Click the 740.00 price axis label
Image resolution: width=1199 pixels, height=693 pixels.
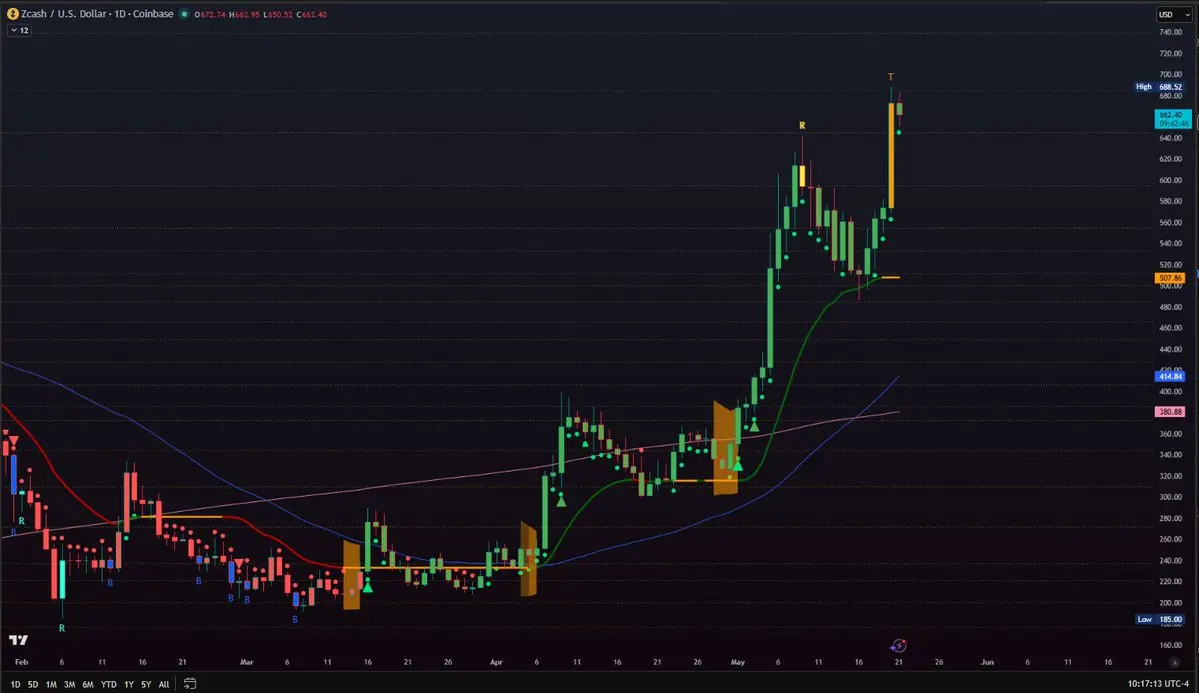[1170, 32]
